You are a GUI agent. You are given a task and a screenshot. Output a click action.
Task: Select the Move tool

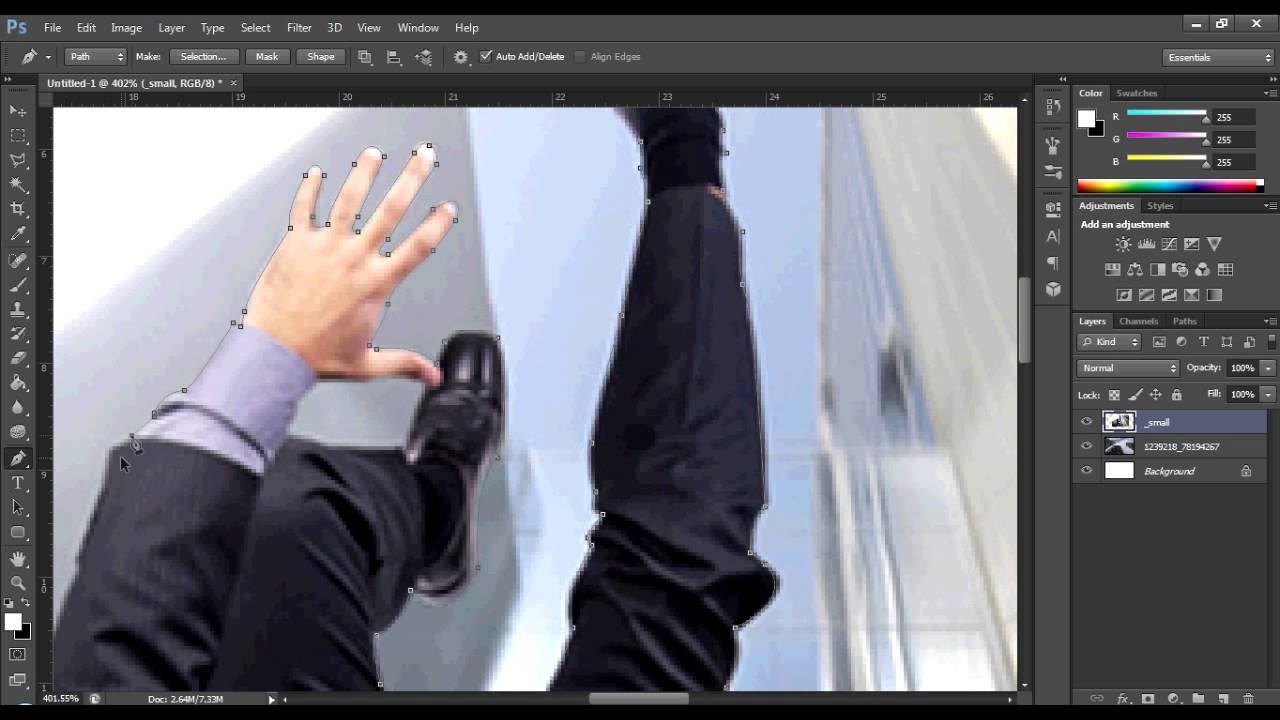pos(18,110)
